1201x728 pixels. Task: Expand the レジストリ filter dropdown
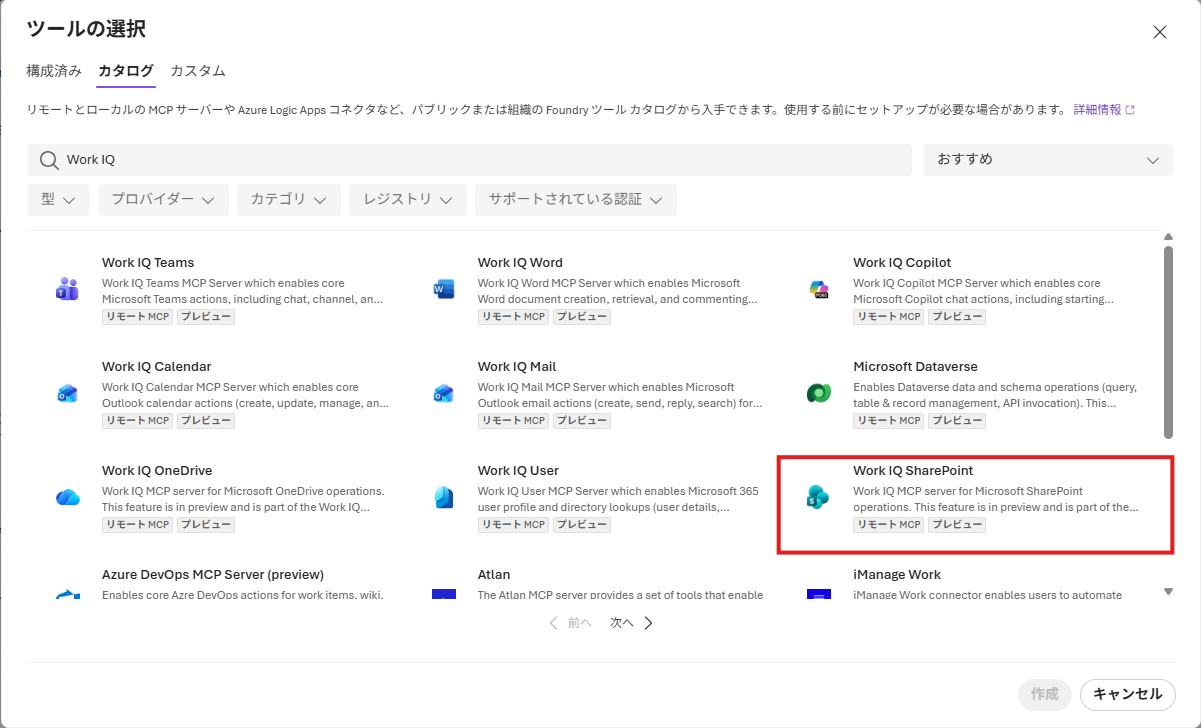click(408, 200)
